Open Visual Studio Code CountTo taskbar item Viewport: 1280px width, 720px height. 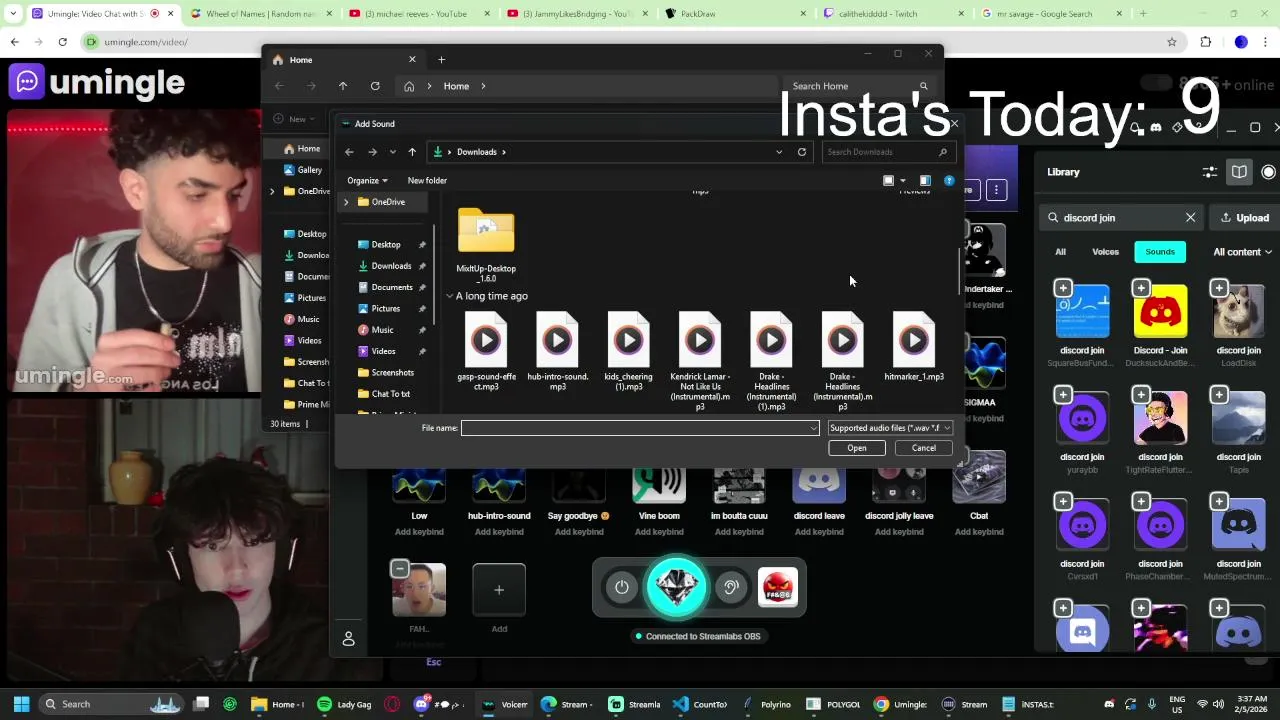tap(700, 704)
